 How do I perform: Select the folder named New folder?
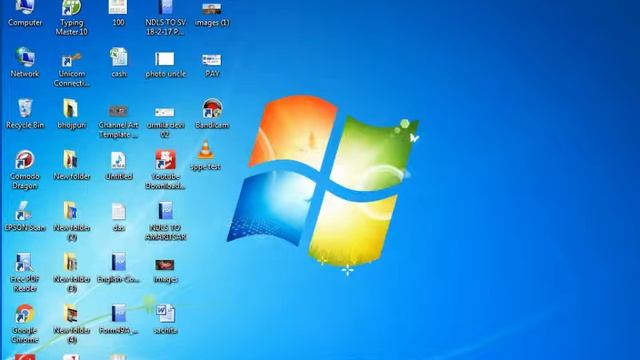pos(71,165)
